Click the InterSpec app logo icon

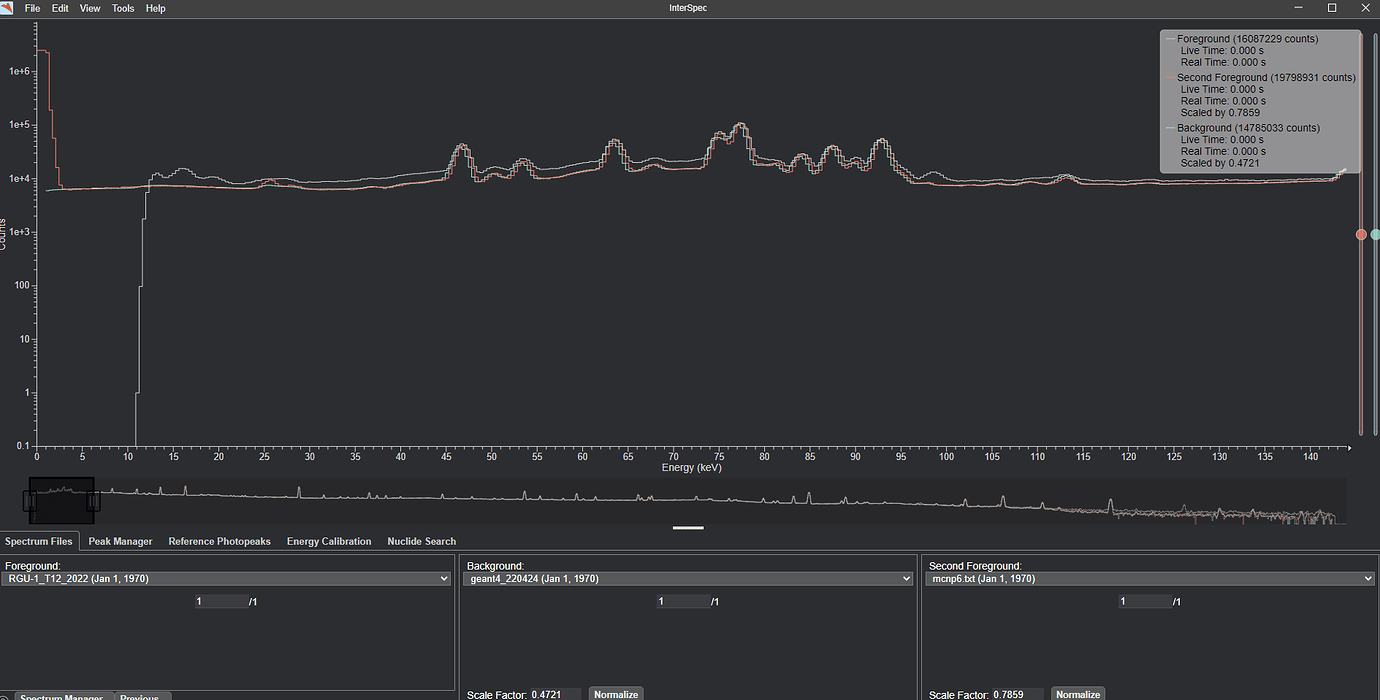(x=8, y=8)
